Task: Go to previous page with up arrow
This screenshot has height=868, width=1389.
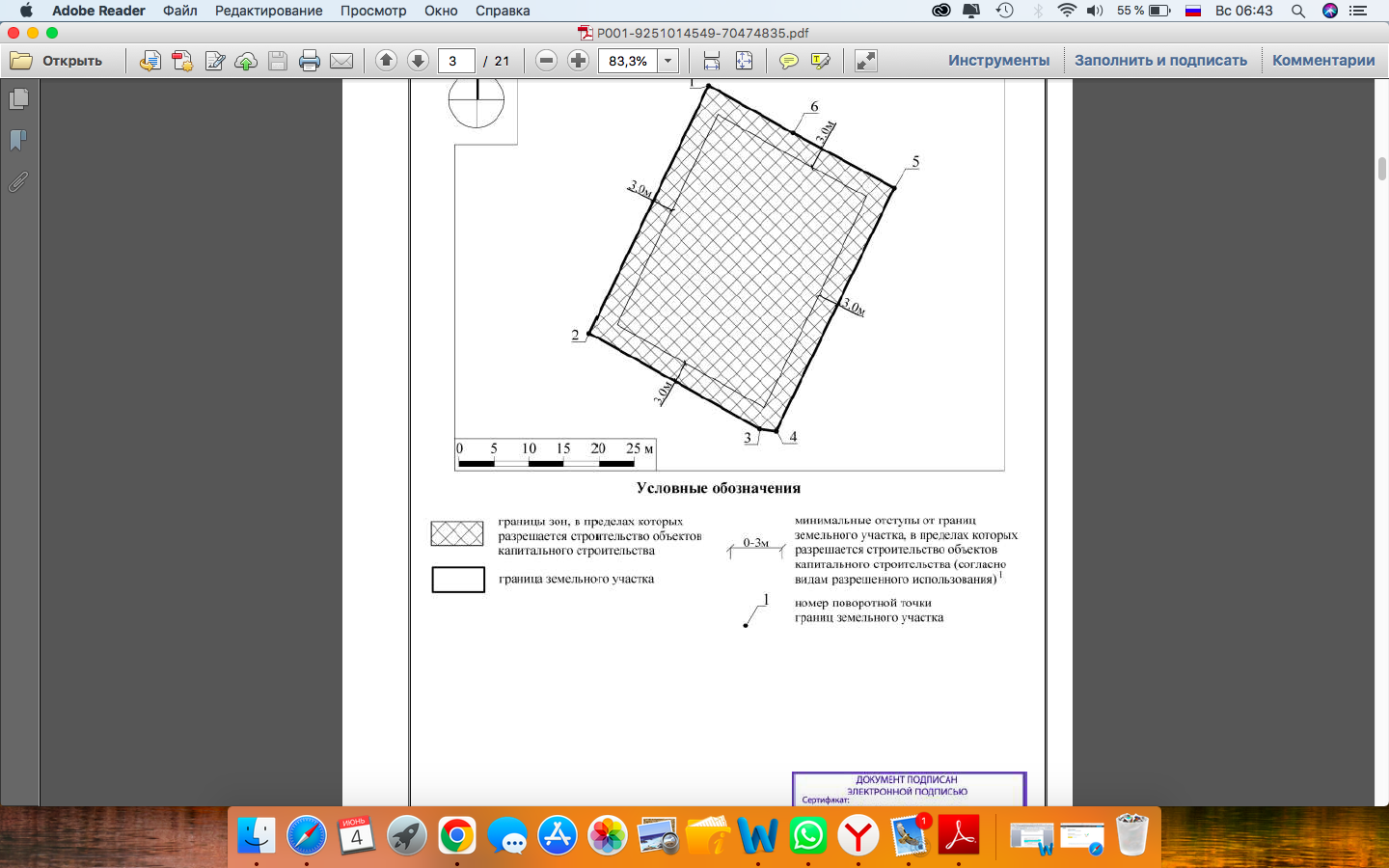Action: (386, 60)
